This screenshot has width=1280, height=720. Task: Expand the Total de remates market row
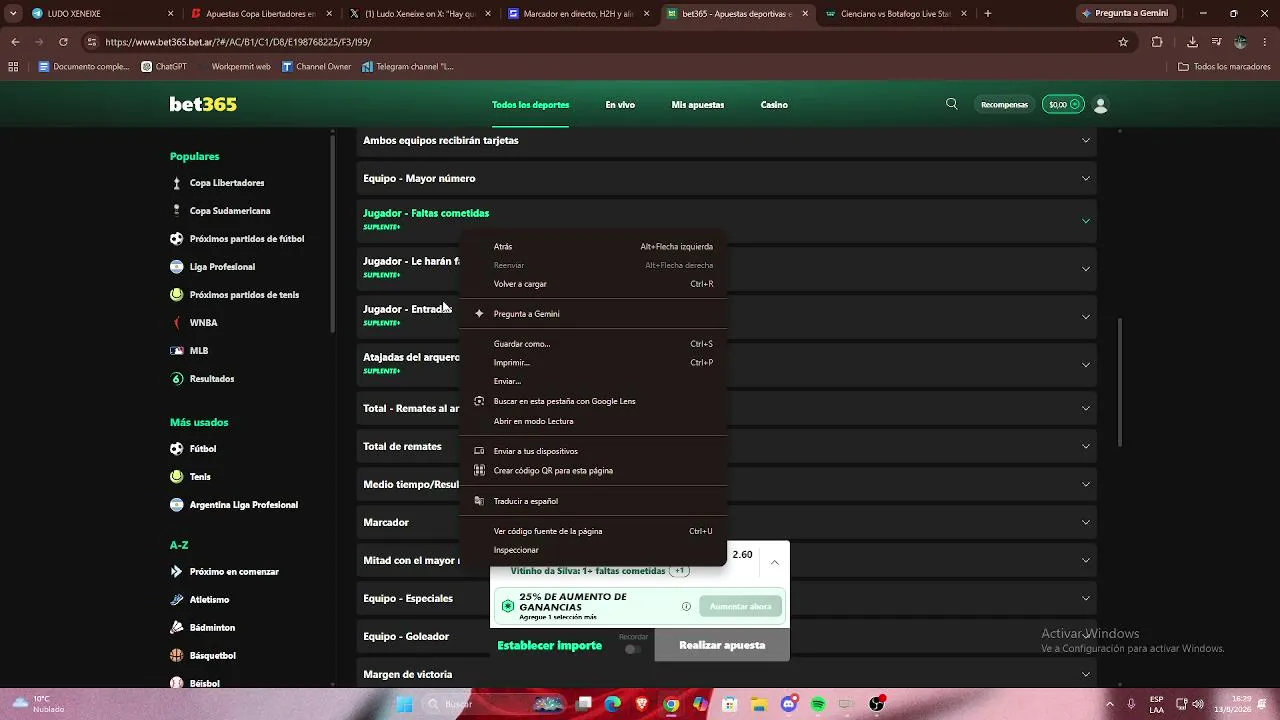[727, 446]
